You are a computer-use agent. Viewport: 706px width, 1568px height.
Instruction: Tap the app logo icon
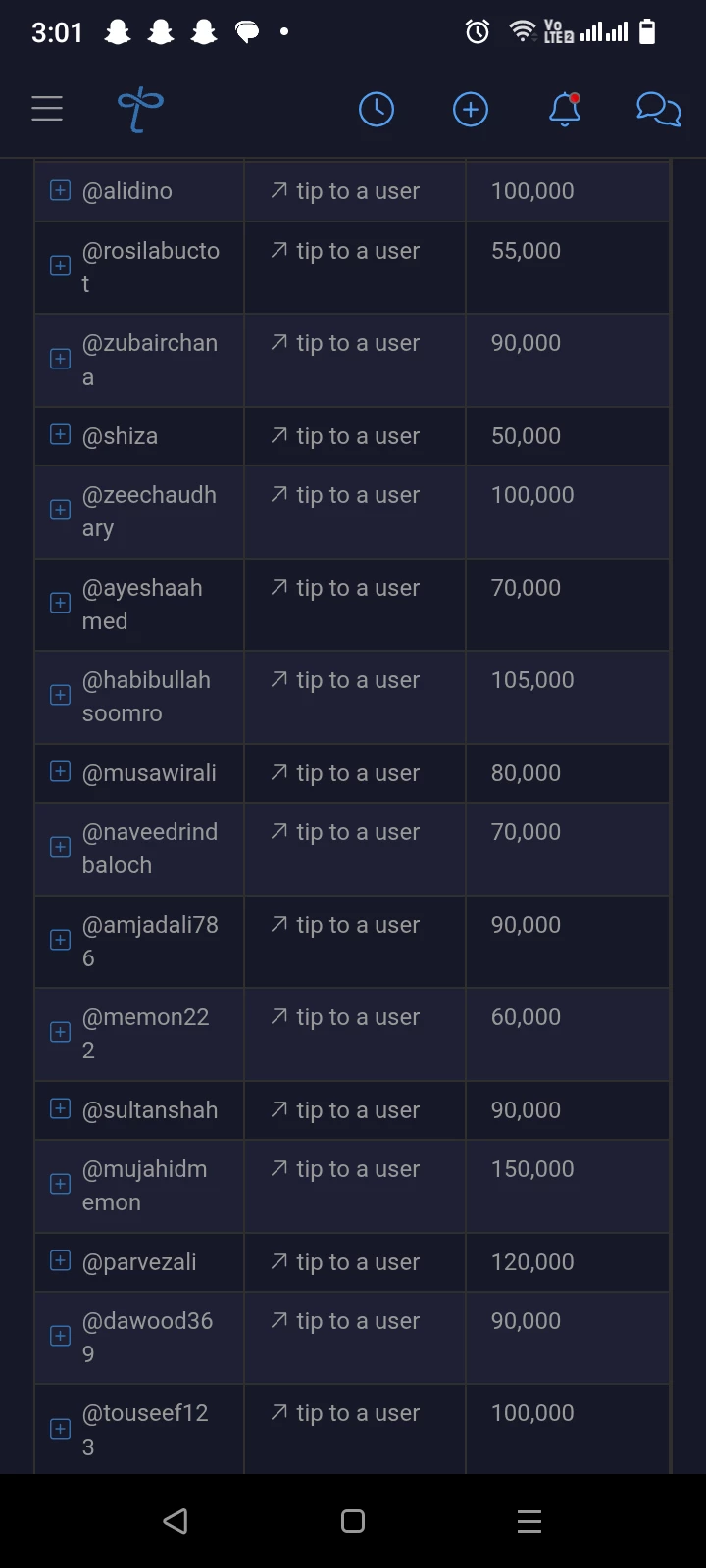pos(140,109)
